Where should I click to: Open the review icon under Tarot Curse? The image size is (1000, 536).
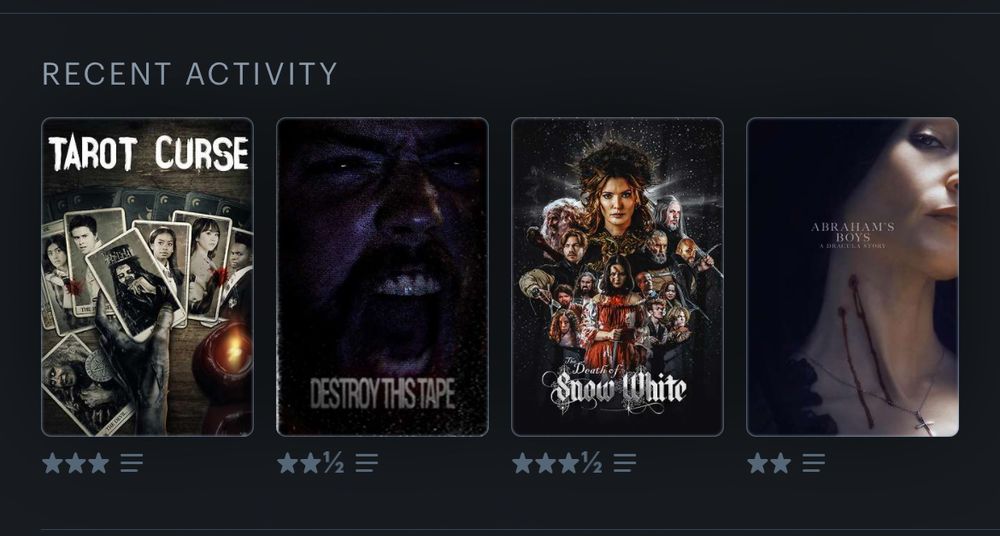coord(131,463)
